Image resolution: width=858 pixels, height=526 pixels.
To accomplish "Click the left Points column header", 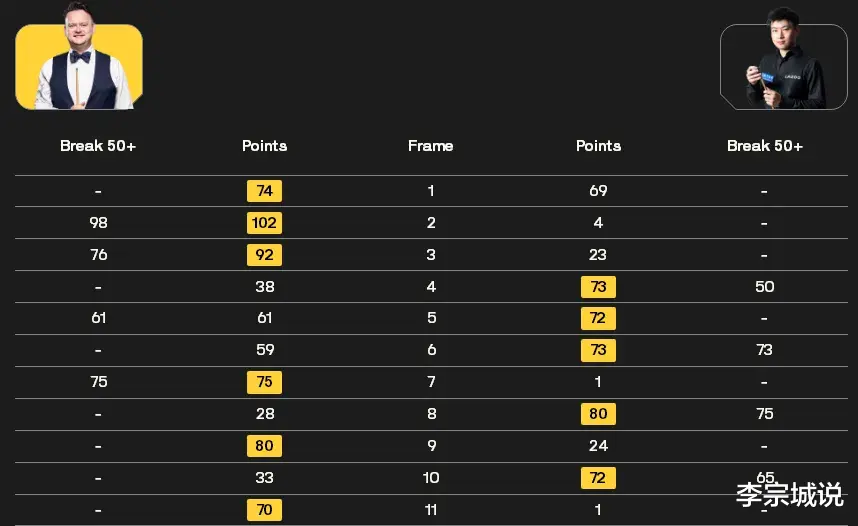I will pyautogui.click(x=264, y=146).
